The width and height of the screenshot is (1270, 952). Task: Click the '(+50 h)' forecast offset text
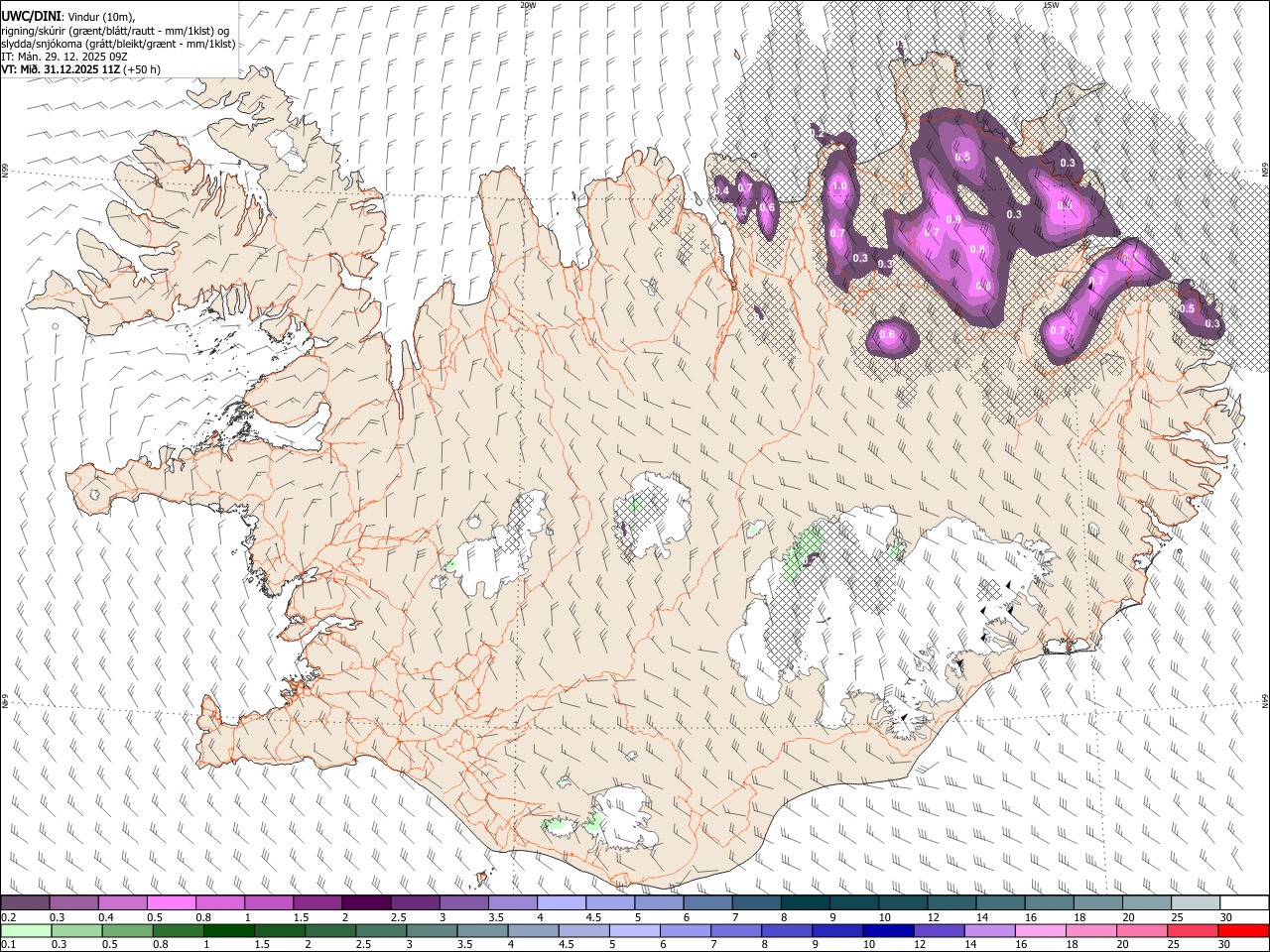(143, 69)
